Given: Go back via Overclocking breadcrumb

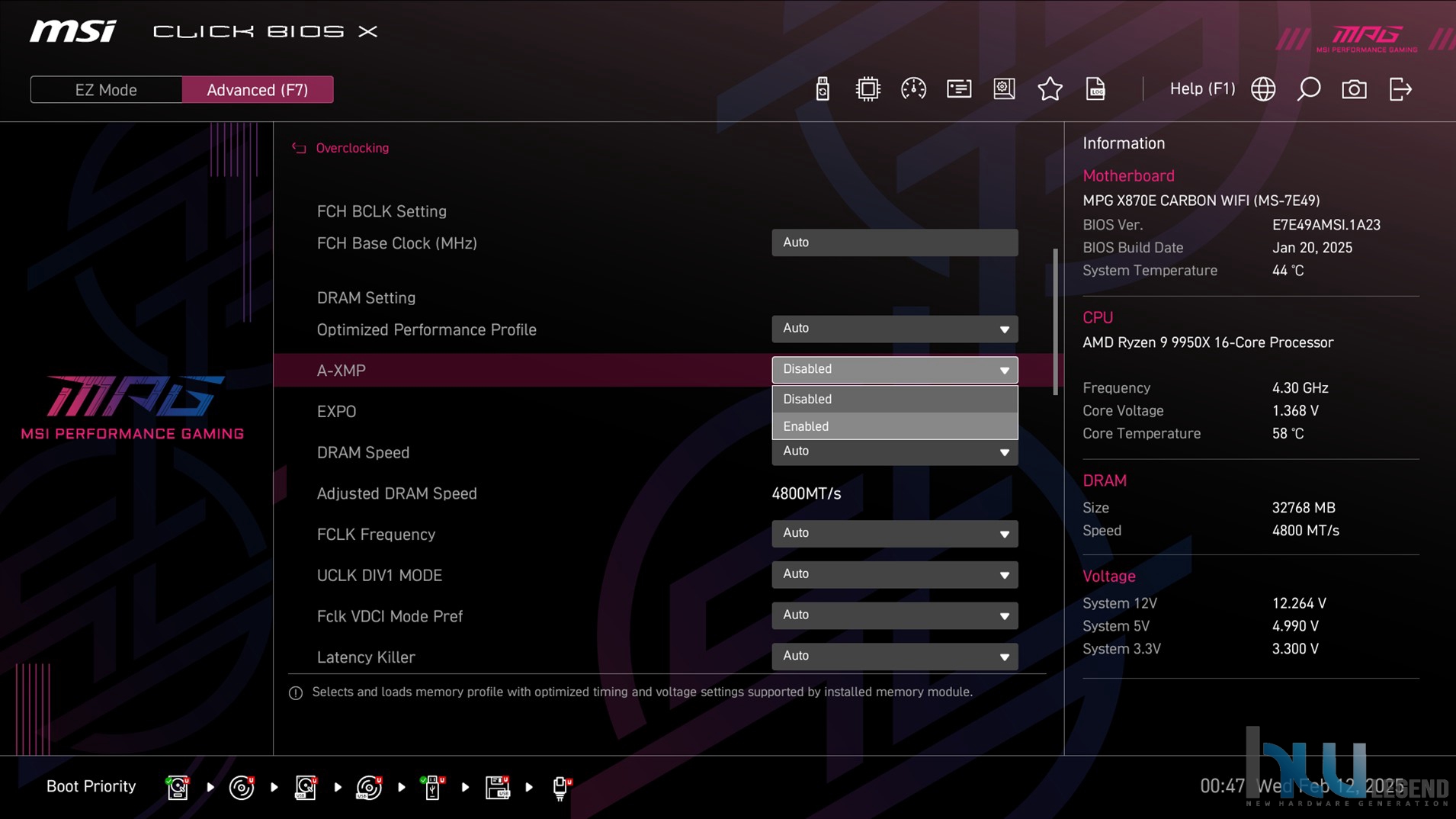Looking at the screenshot, I should 352,148.
